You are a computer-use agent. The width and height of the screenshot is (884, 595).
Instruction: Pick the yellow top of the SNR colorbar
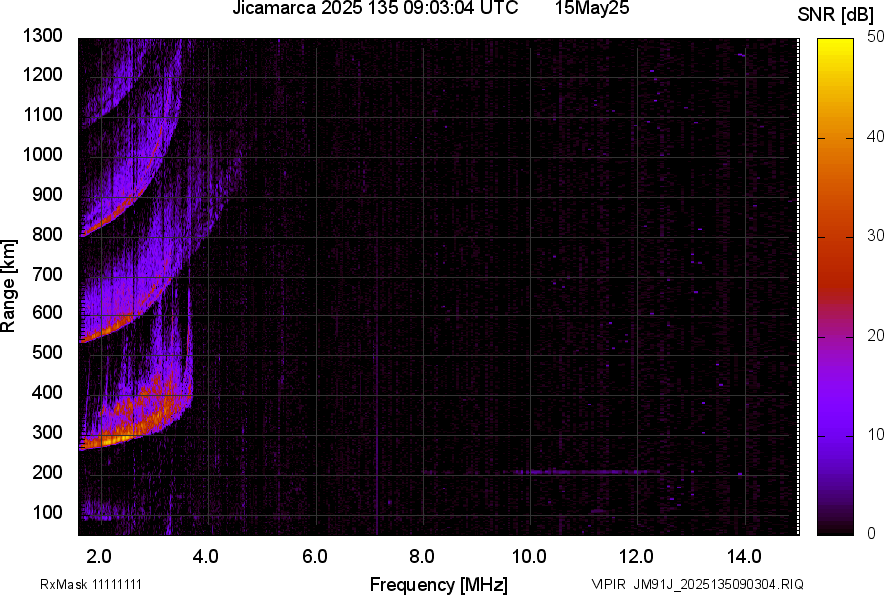click(835, 44)
